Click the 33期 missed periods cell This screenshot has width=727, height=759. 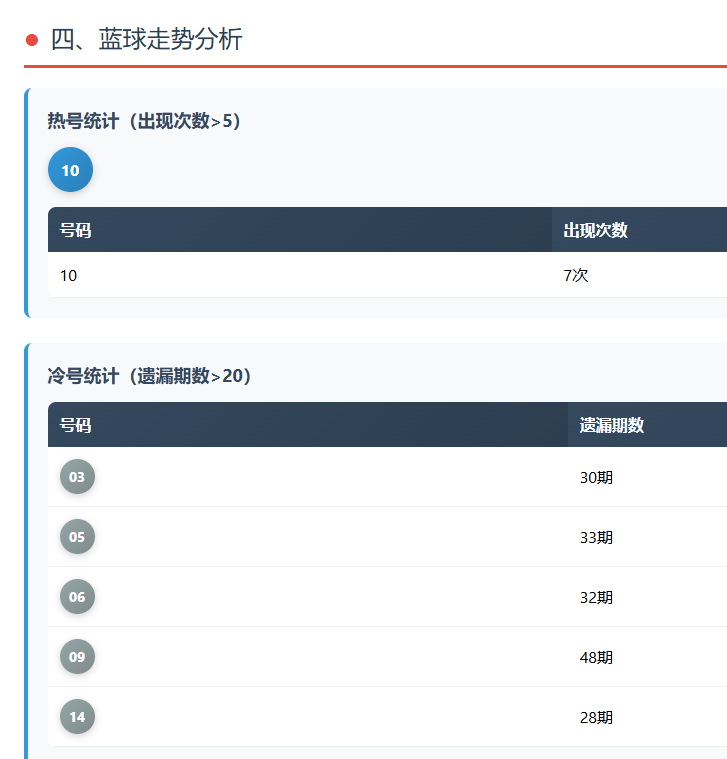(x=596, y=537)
